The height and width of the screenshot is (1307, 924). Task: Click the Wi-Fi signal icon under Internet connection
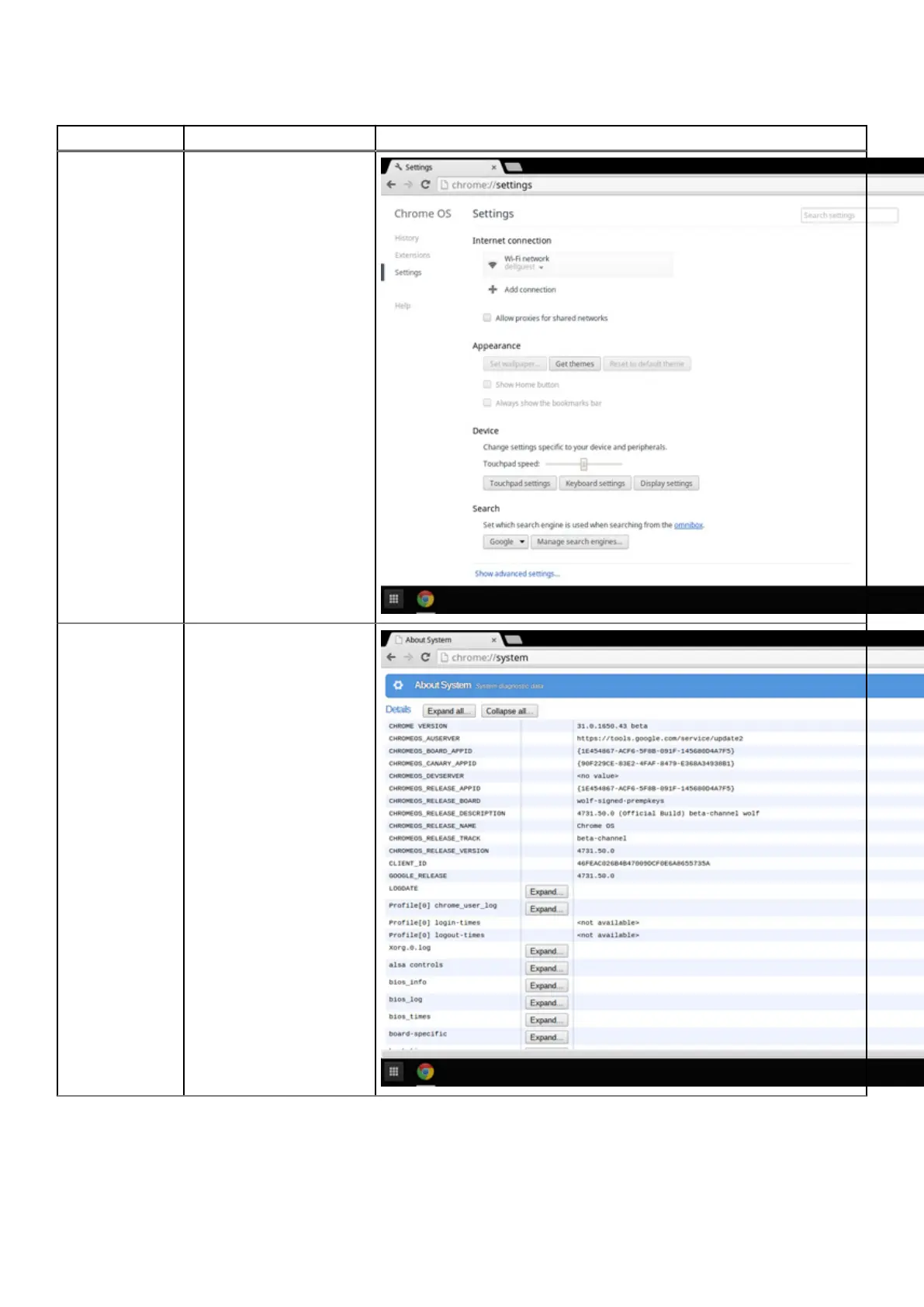493,265
